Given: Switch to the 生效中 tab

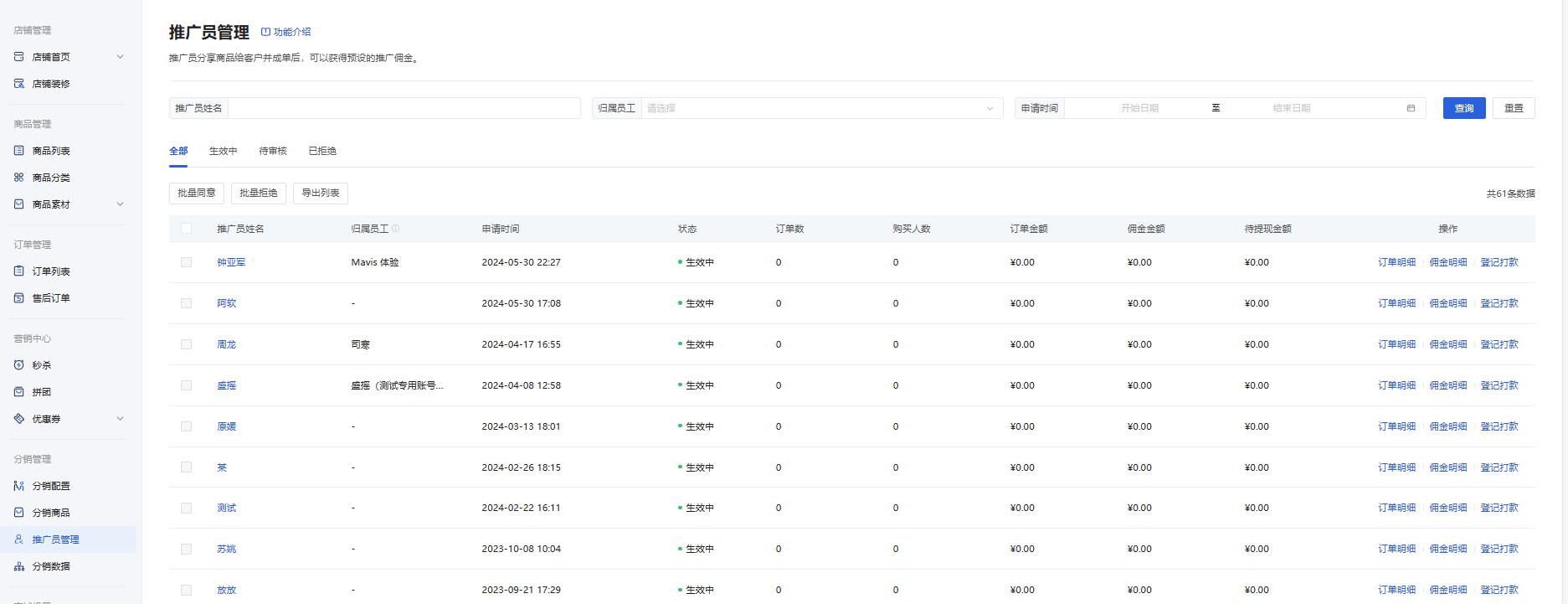Looking at the screenshot, I should [x=223, y=151].
